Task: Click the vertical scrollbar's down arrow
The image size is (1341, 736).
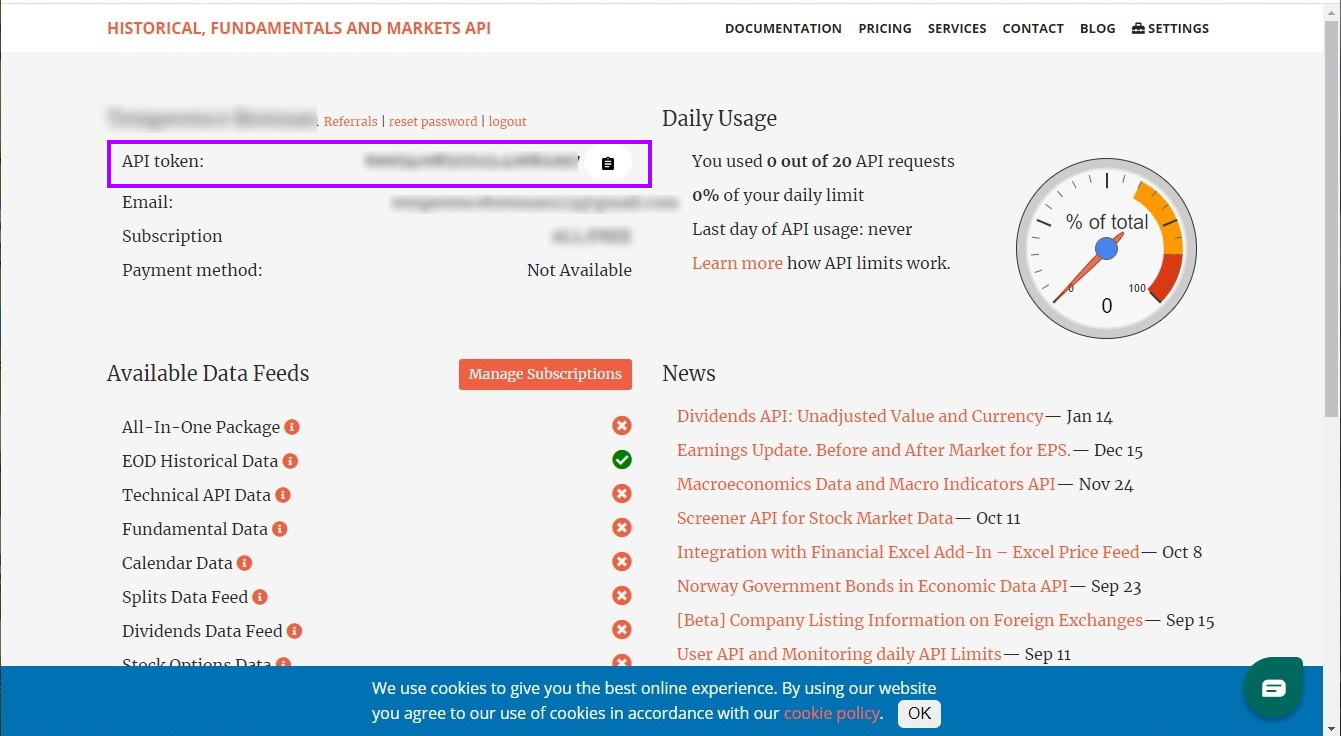Action: (x=1333, y=728)
